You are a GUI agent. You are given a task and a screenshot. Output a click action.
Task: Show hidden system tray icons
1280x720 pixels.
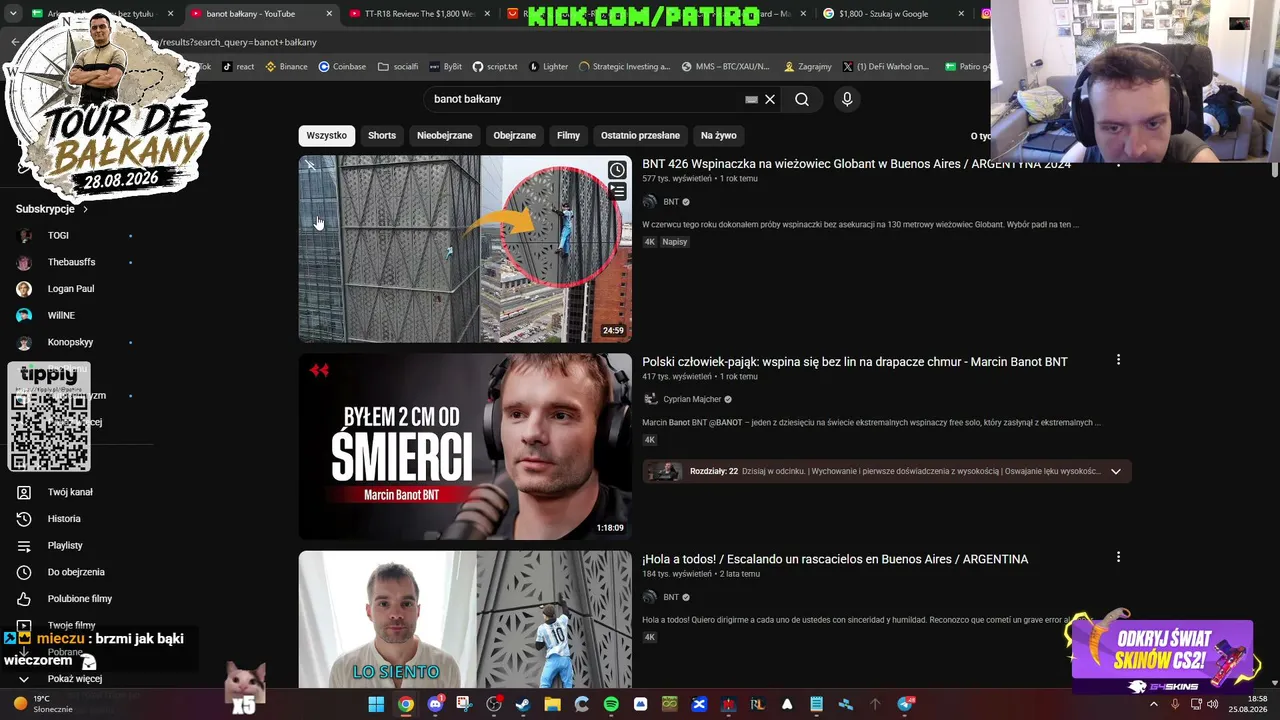coord(1153,704)
